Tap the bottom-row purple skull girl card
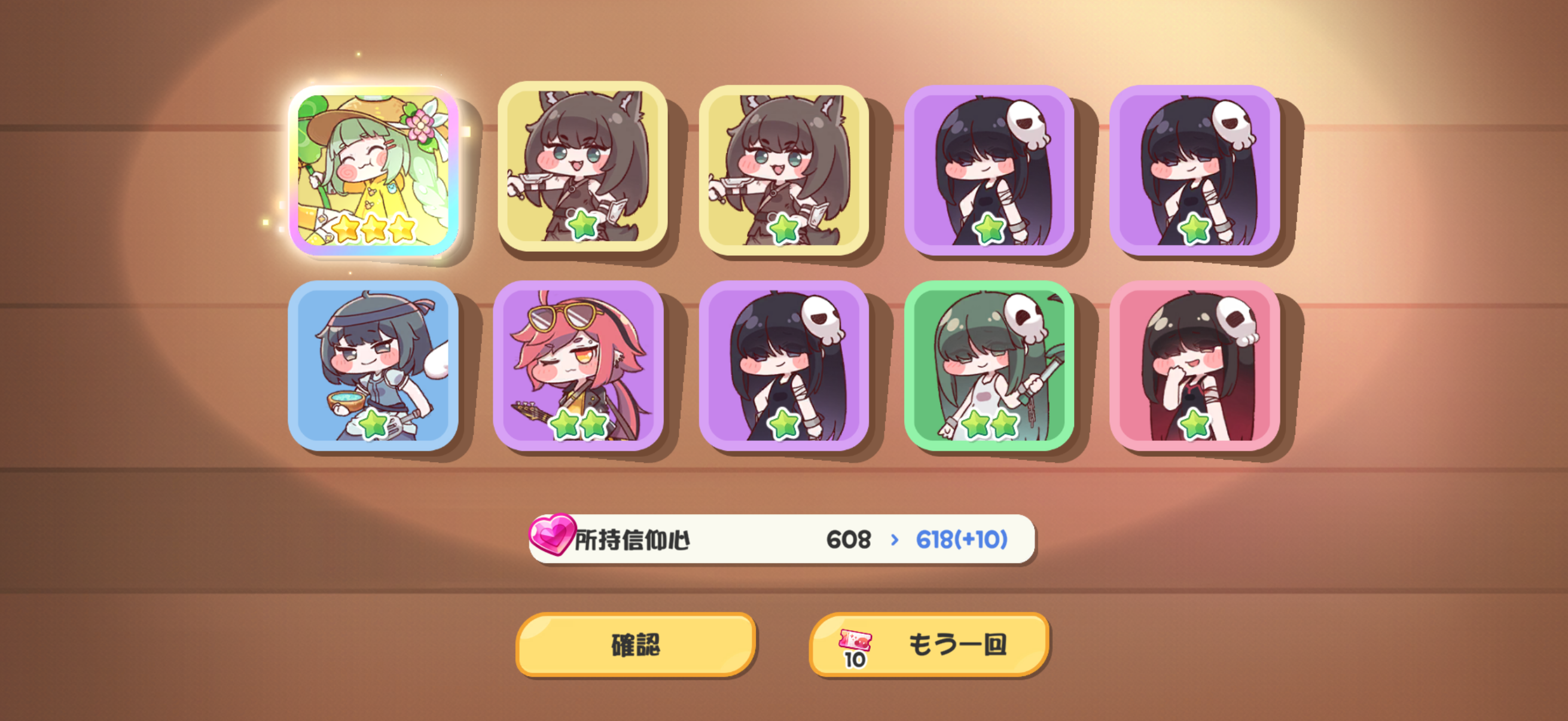The image size is (1568, 721). [x=784, y=366]
